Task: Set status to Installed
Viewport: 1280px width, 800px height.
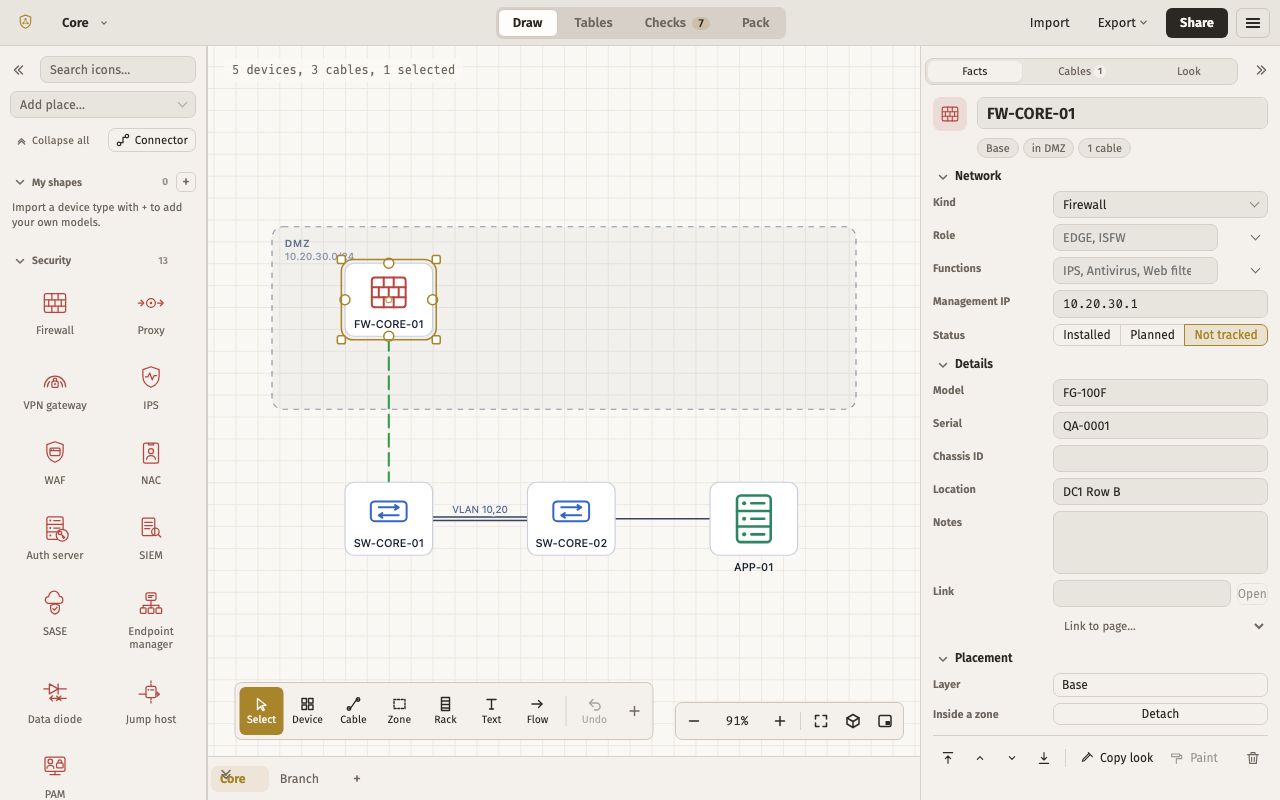Action: tap(1087, 335)
